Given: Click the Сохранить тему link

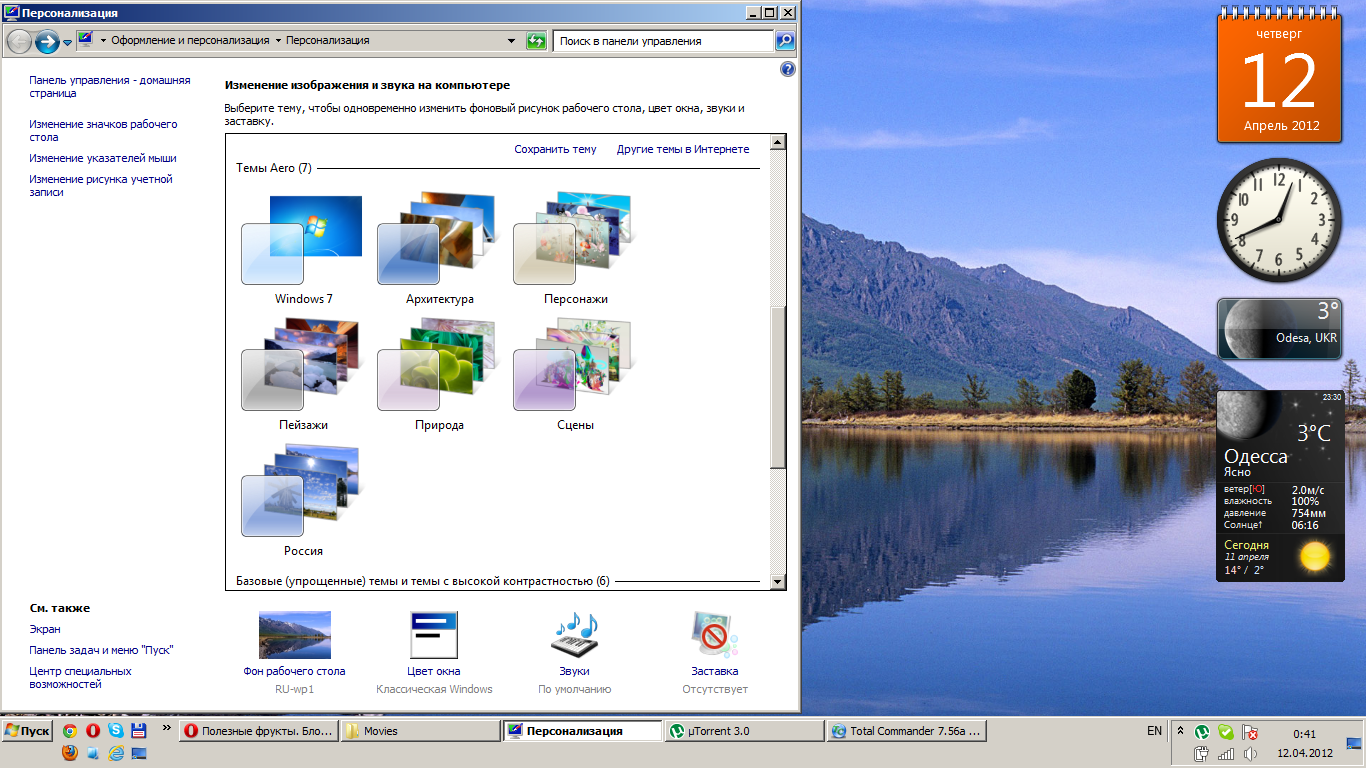Looking at the screenshot, I should tap(555, 149).
